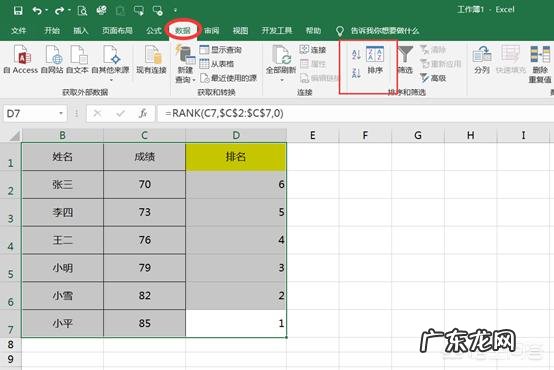This screenshot has height=370, width=554.
Task: Open the 公式 ribbon tab
Action: (x=154, y=31)
